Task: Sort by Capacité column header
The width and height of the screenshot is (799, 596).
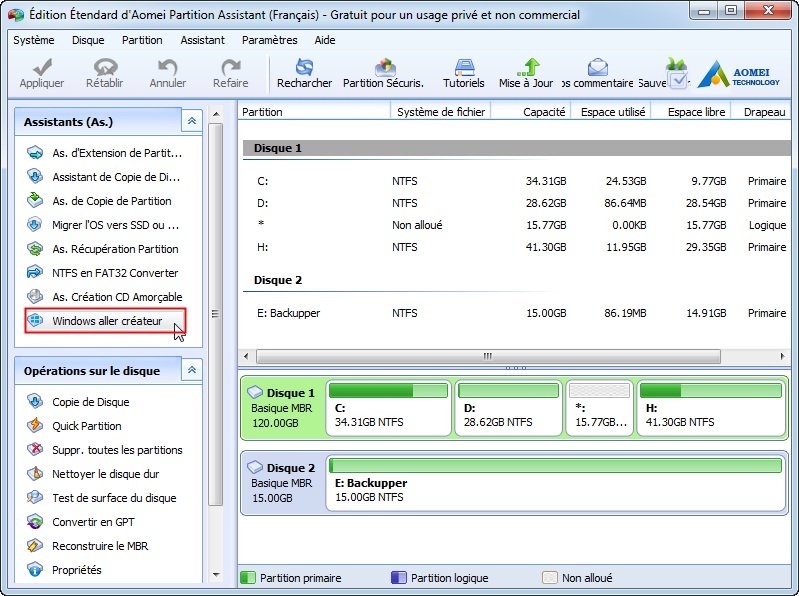Action: click(530, 112)
